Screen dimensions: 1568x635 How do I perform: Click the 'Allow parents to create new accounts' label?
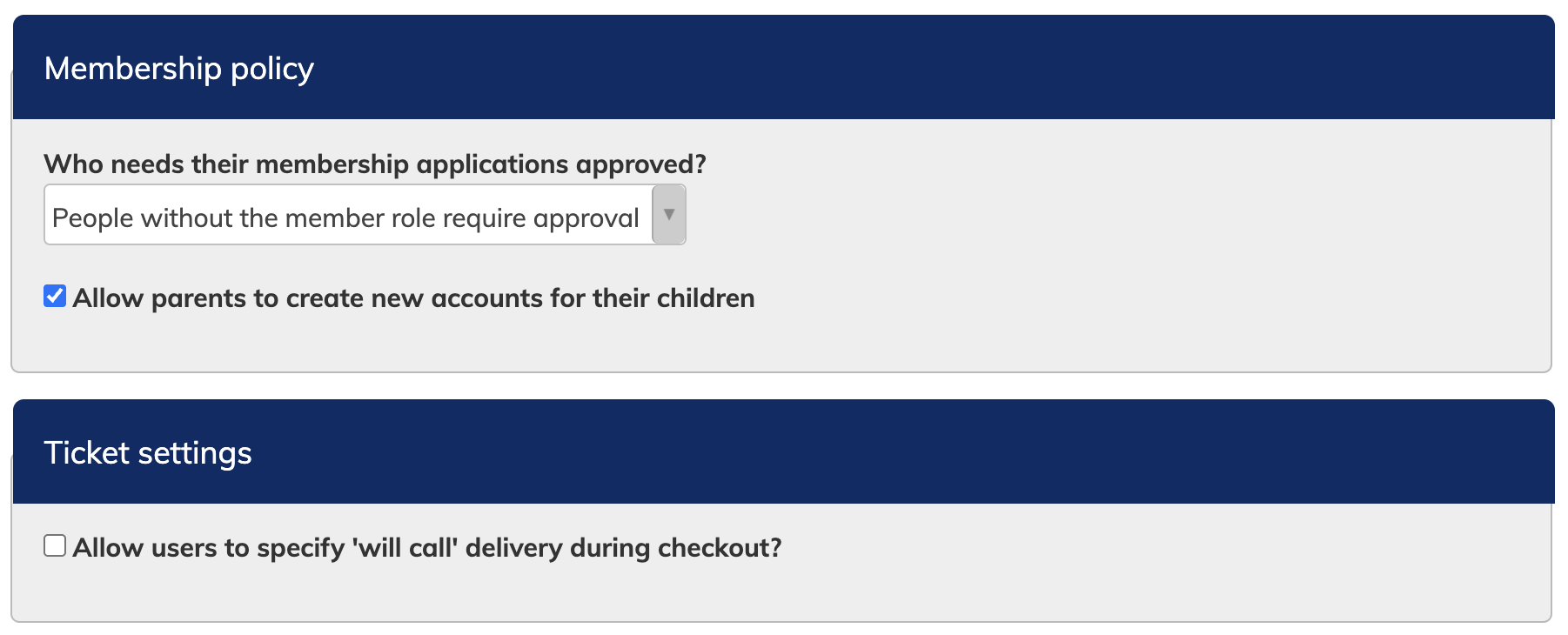(413, 298)
